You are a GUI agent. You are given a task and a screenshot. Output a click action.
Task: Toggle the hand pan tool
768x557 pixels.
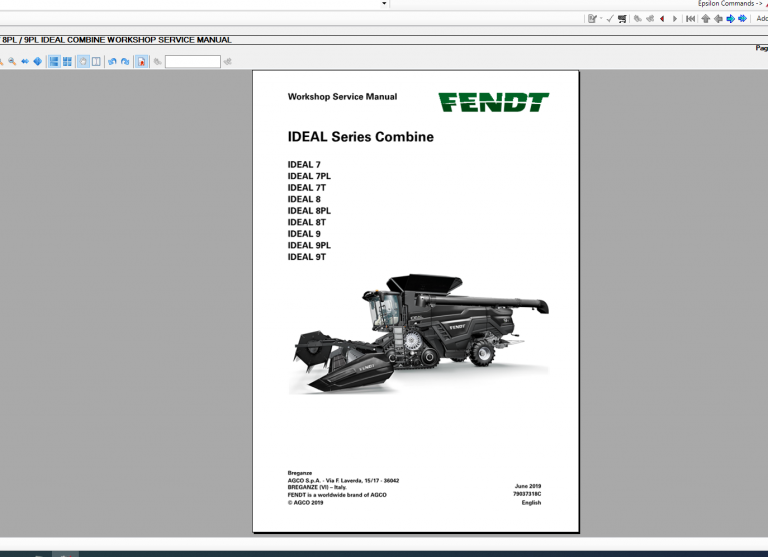83,61
